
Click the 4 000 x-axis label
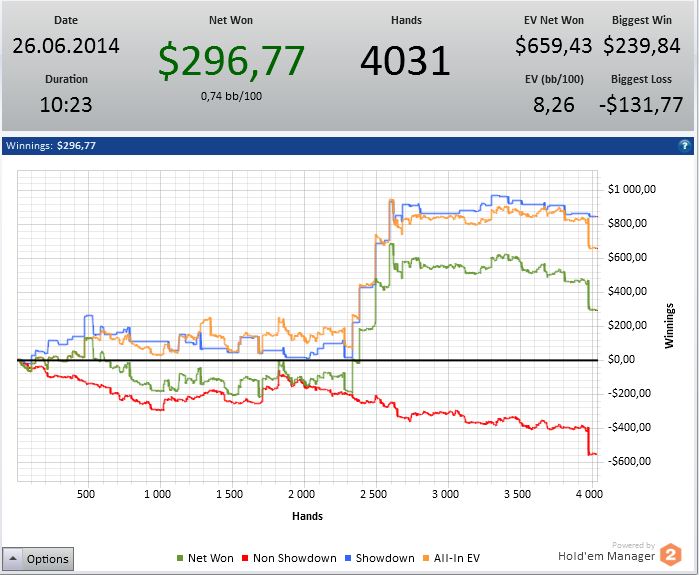pos(589,494)
